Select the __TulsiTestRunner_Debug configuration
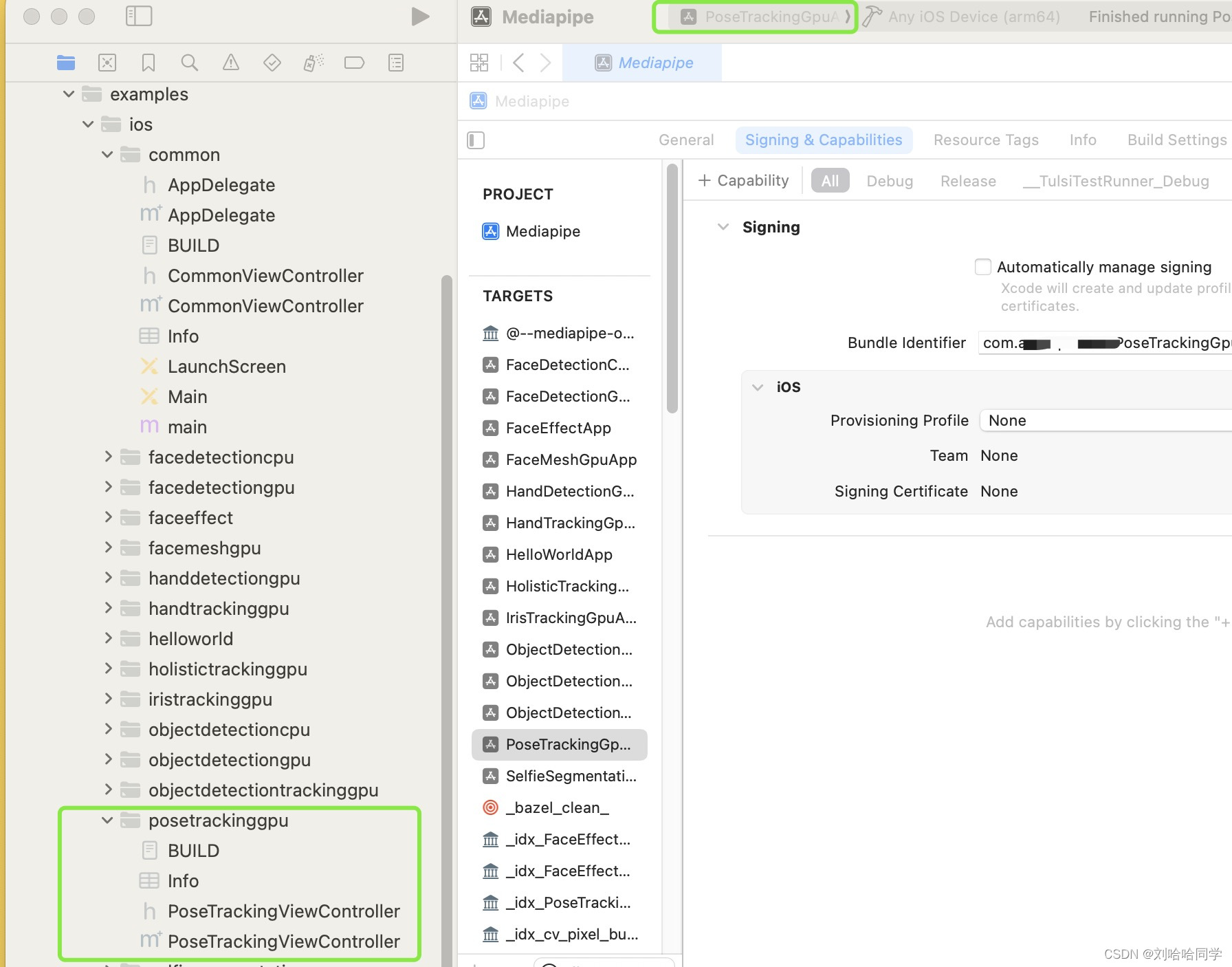The width and height of the screenshot is (1232, 967). [x=1116, y=181]
